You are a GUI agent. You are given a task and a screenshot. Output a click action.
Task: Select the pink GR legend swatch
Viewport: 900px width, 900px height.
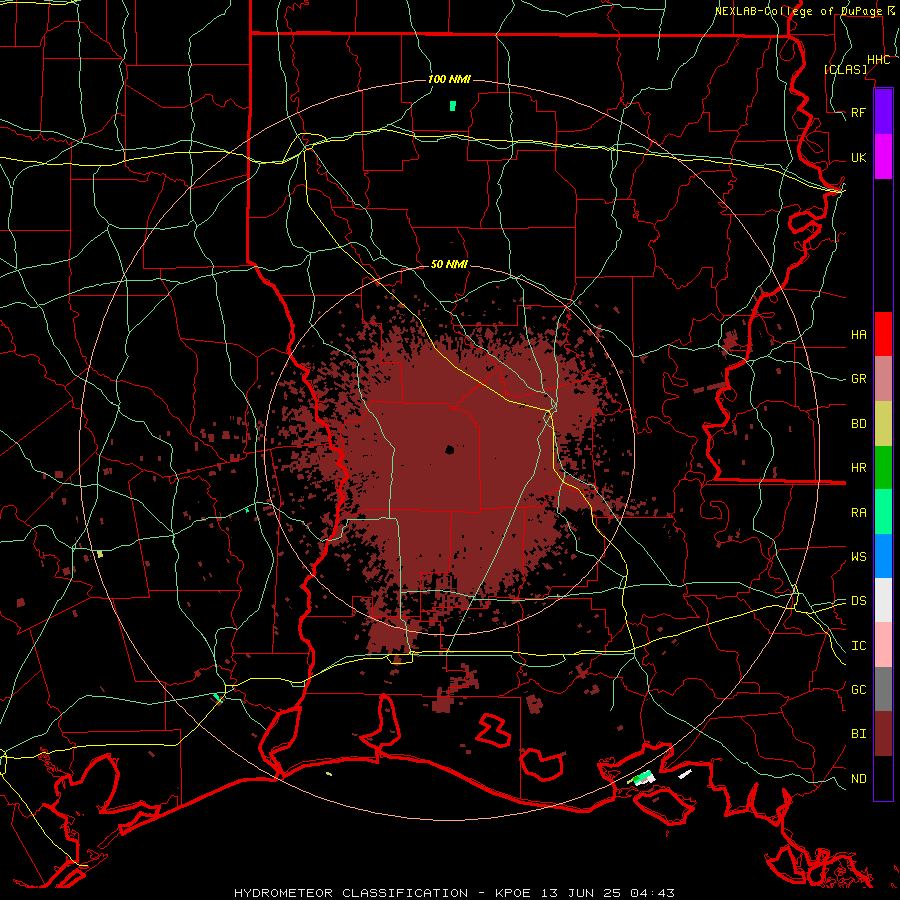pos(883,379)
